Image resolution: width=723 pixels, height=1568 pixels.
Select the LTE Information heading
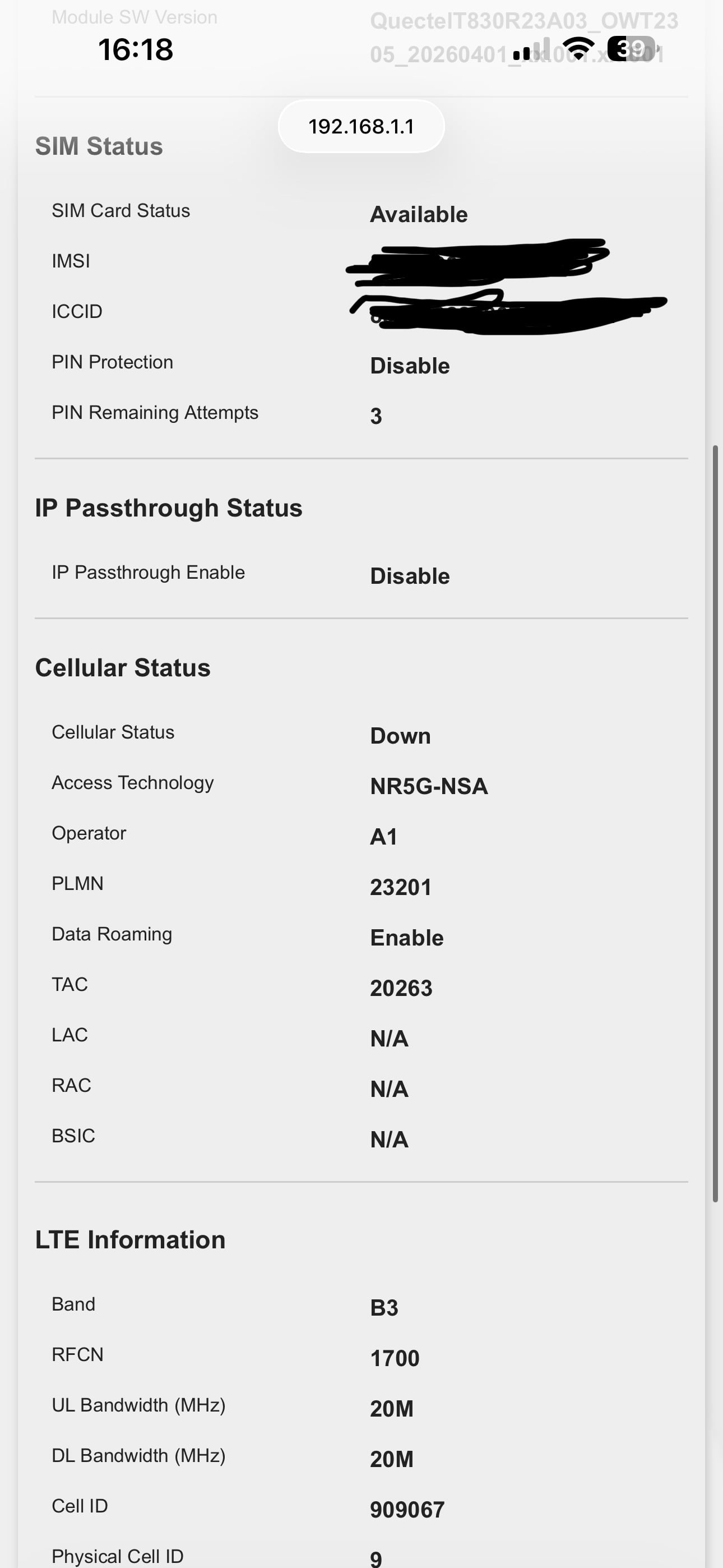130,1240
